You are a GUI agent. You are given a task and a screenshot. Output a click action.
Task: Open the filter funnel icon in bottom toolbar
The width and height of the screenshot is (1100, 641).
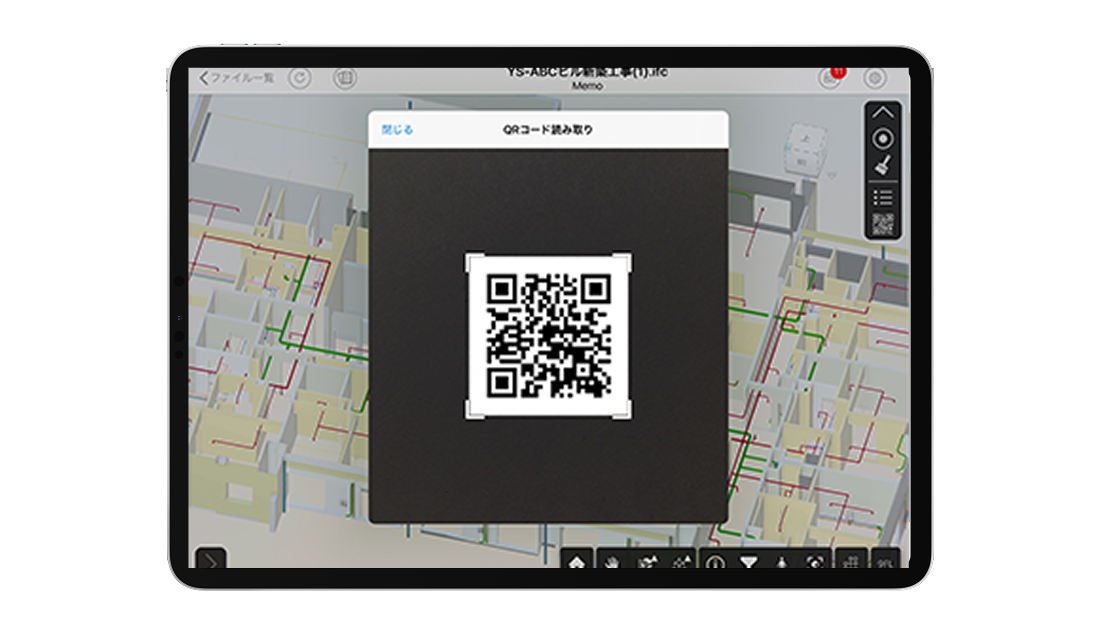click(x=748, y=563)
